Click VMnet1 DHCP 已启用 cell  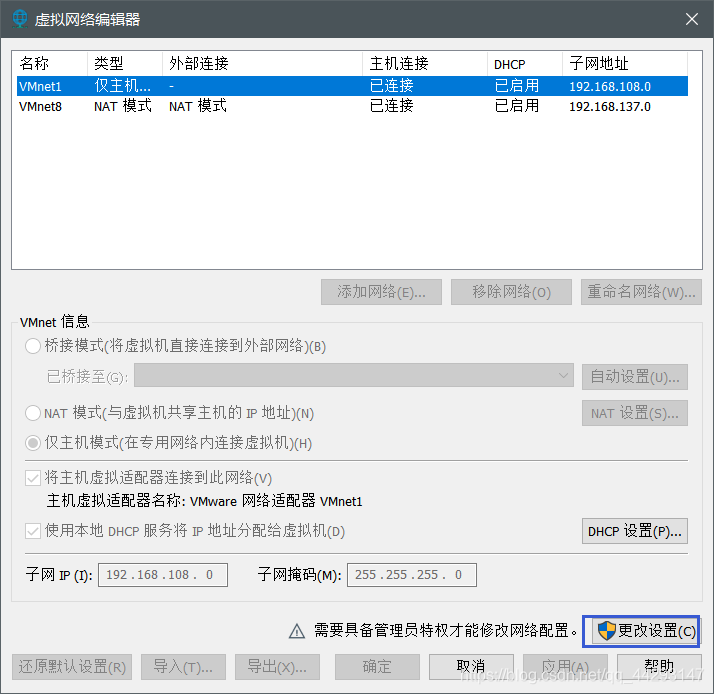click(x=516, y=86)
